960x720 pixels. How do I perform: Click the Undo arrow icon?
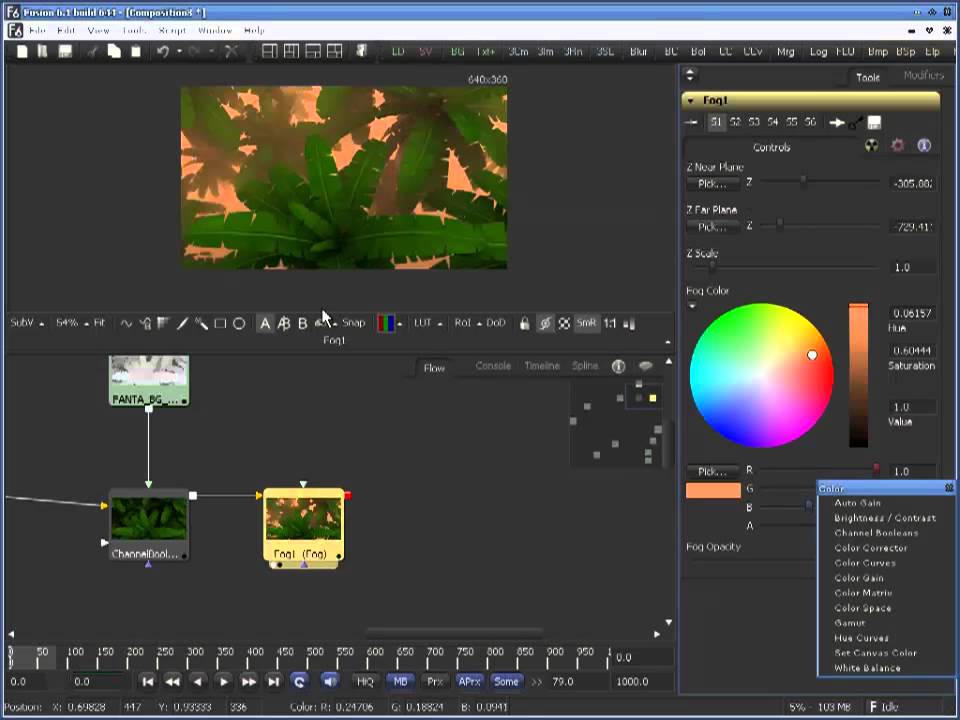[163, 51]
